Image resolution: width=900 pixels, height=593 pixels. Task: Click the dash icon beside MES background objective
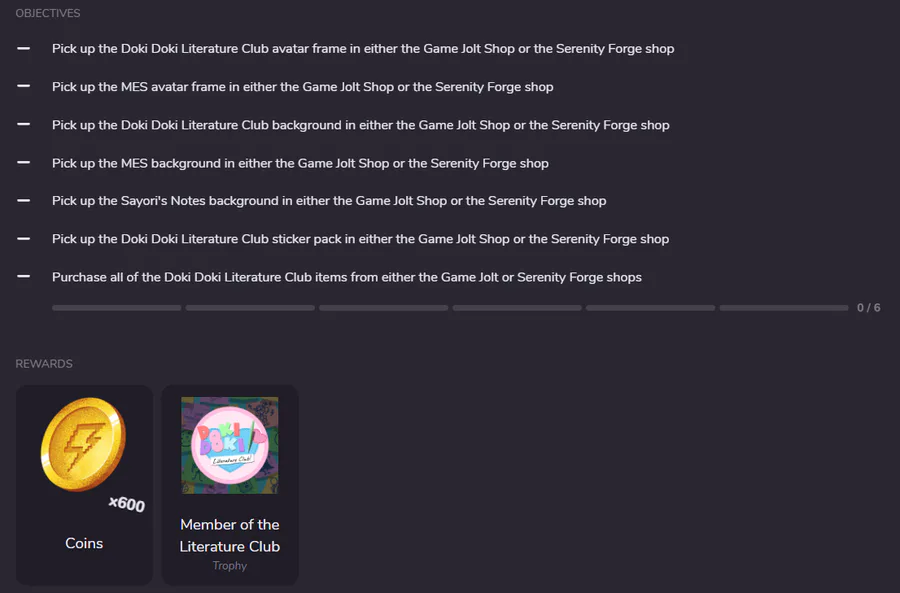(24, 163)
